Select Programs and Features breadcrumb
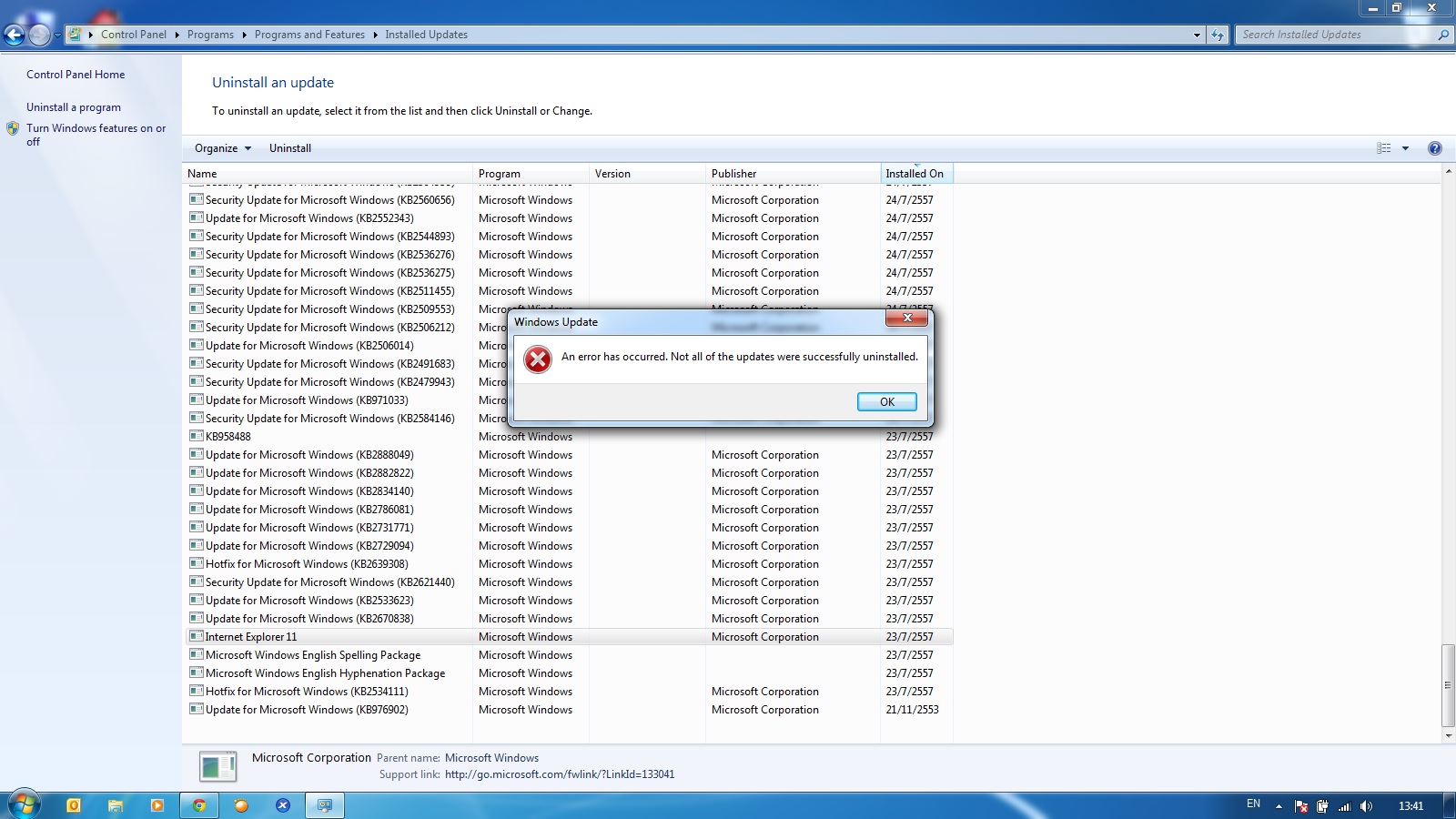1456x819 pixels. click(x=309, y=35)
